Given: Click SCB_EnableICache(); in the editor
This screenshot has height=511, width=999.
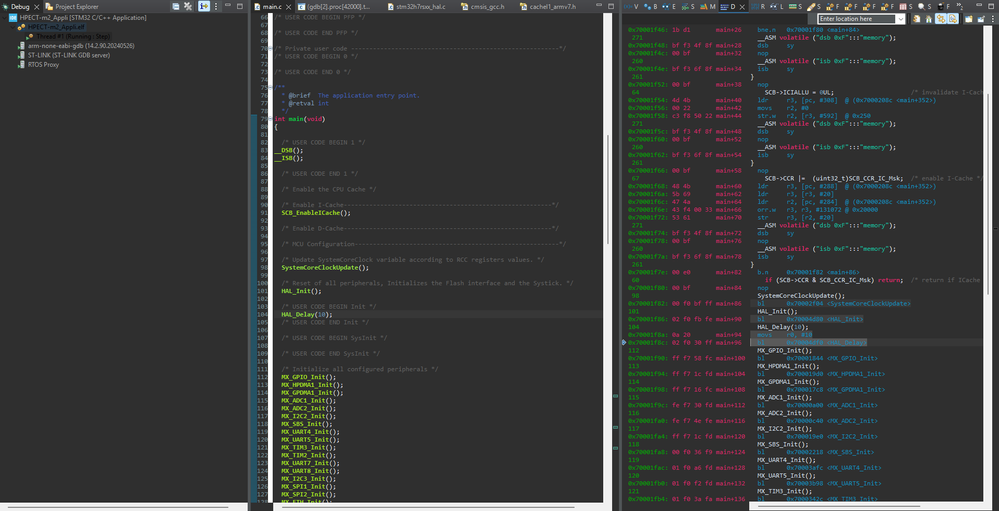Looking at the screenshot, I should click(316, 213).
